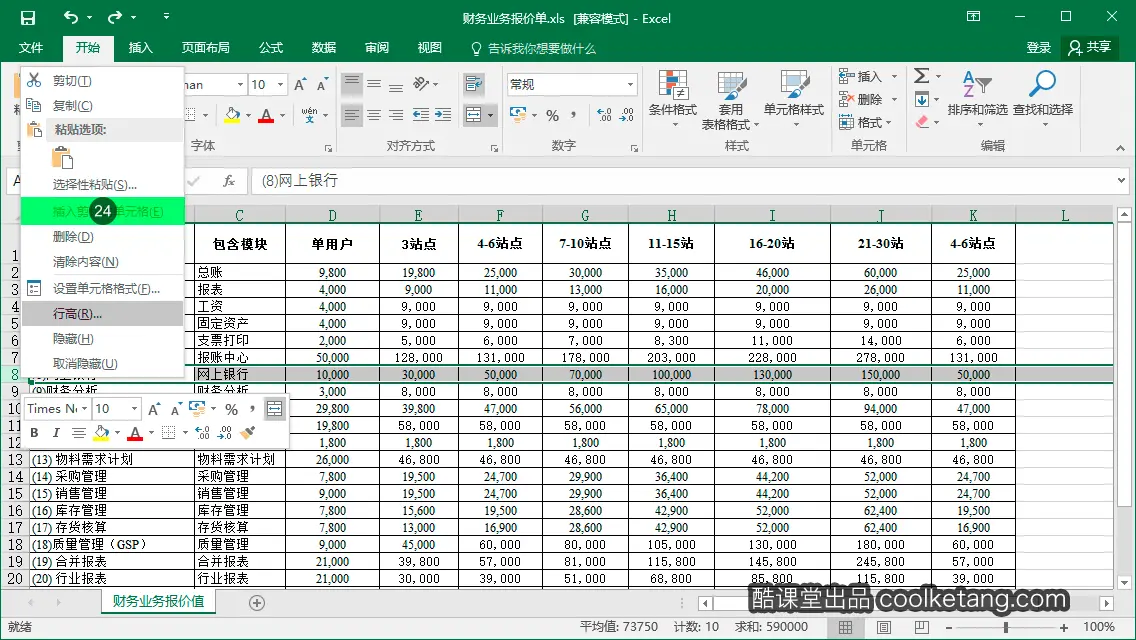
Task: Click the orientation text-angle icon
Action: pos(422,84)
